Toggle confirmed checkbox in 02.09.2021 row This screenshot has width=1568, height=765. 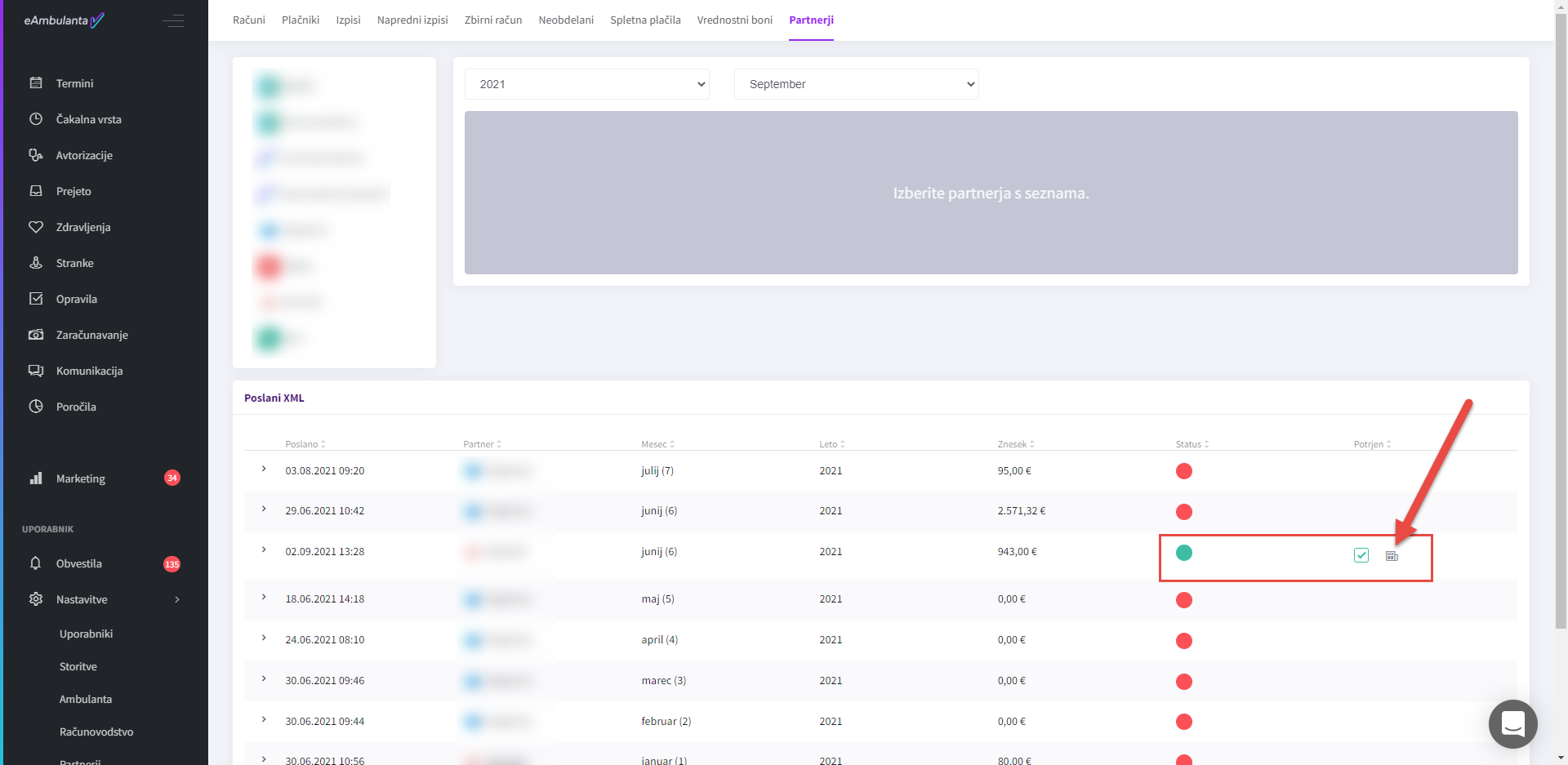click(x=1361, y=555)
